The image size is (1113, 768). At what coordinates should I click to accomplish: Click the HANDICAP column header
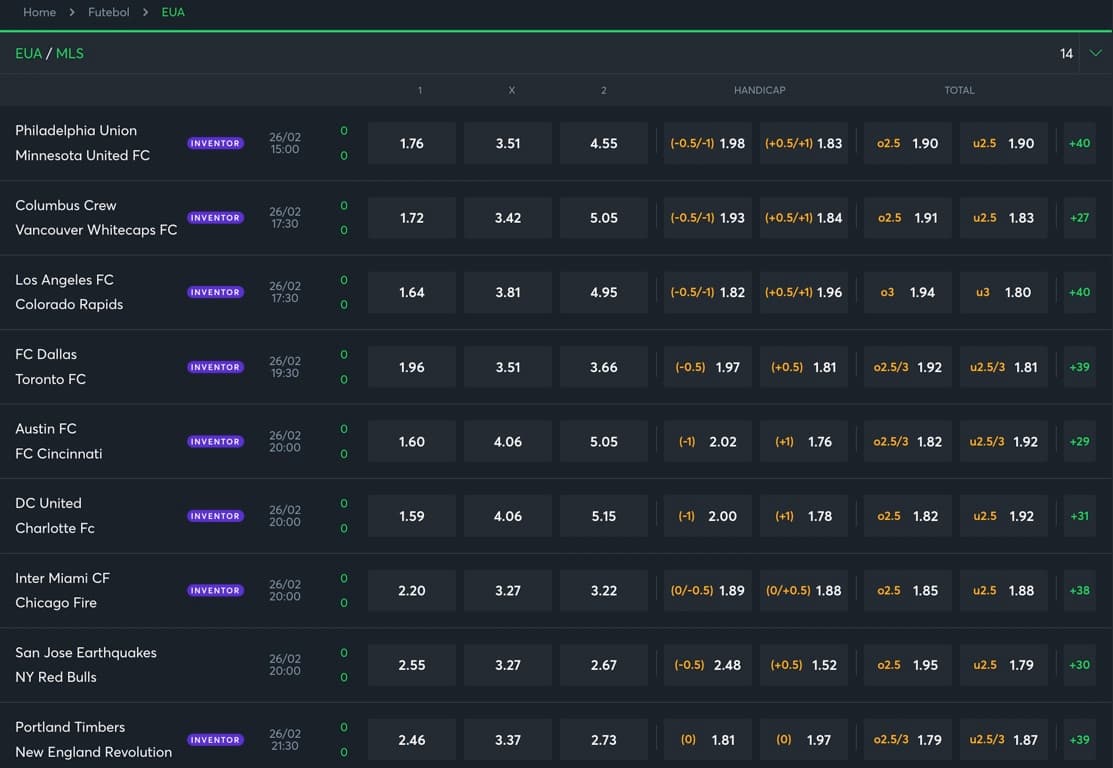point(760,90)
